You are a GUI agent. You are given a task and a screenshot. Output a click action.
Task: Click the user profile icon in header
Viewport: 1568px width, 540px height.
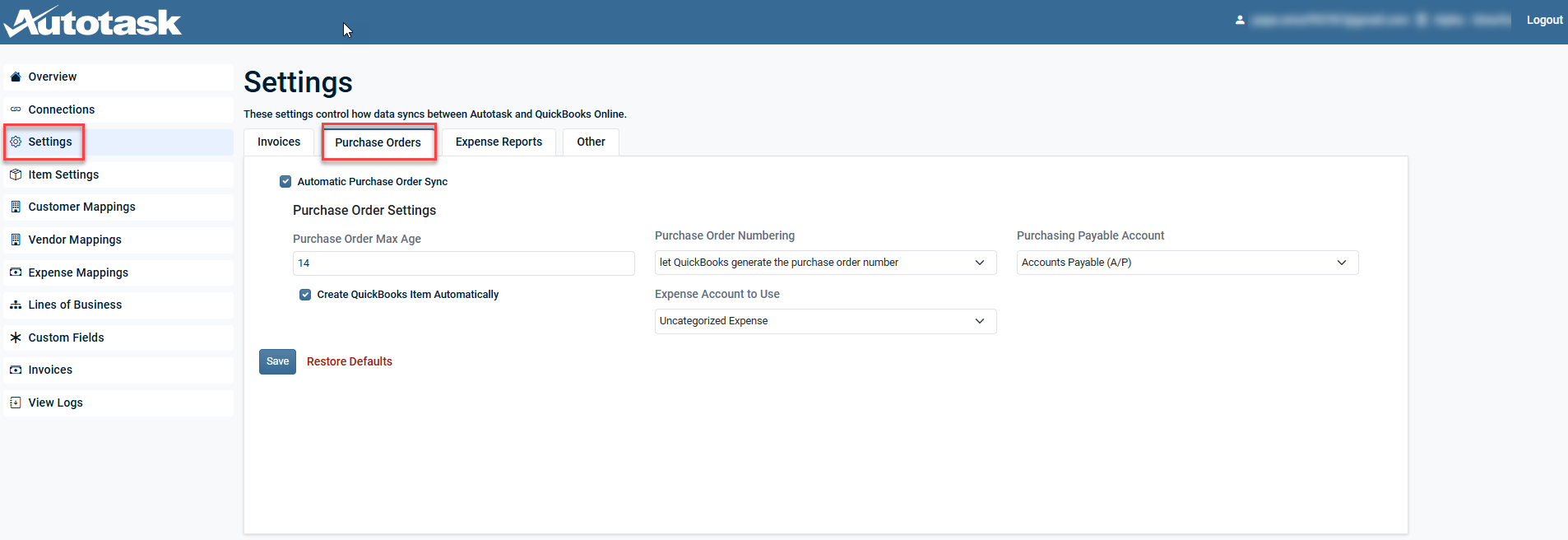pyautogui.click(x=1240, y=20)
